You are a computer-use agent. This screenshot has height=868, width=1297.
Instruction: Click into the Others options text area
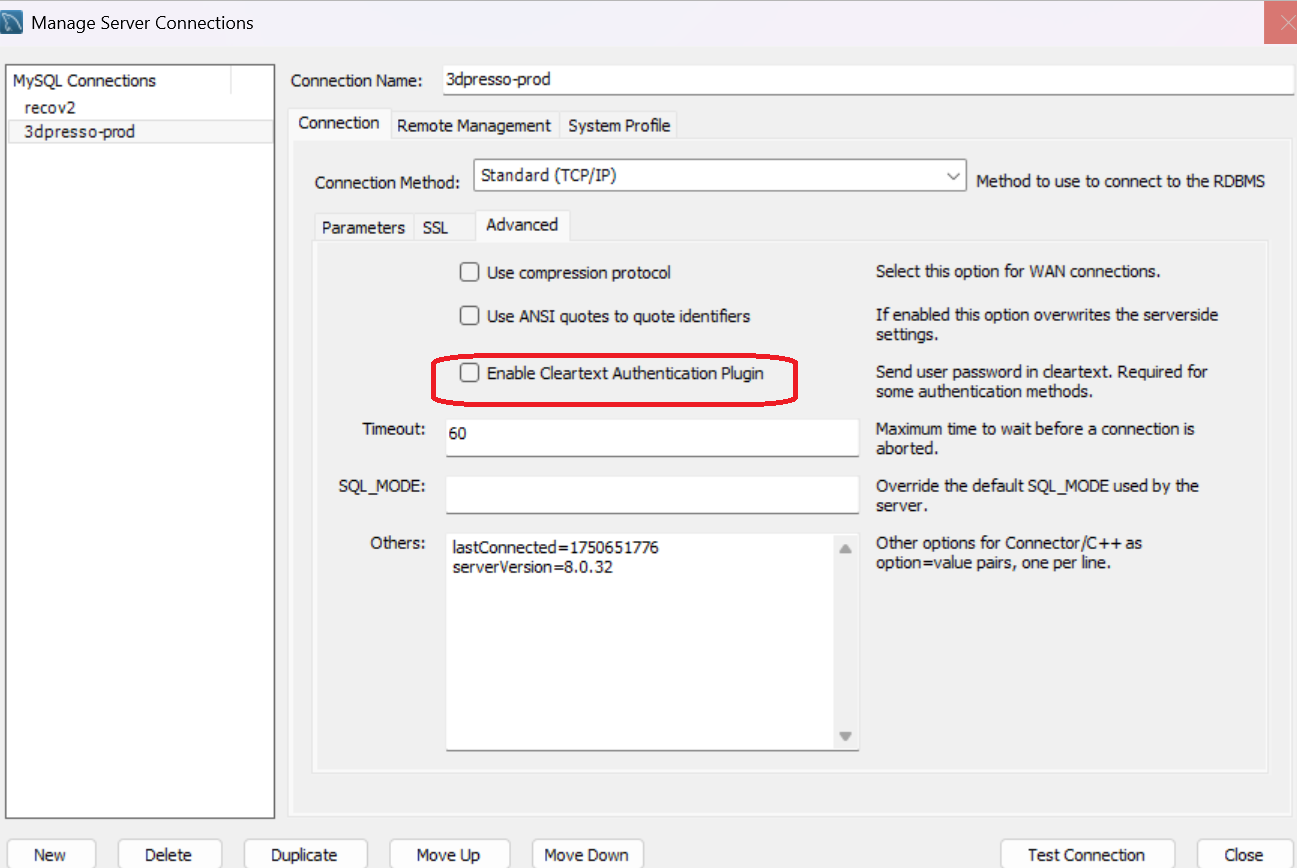(x=640, y=641)
